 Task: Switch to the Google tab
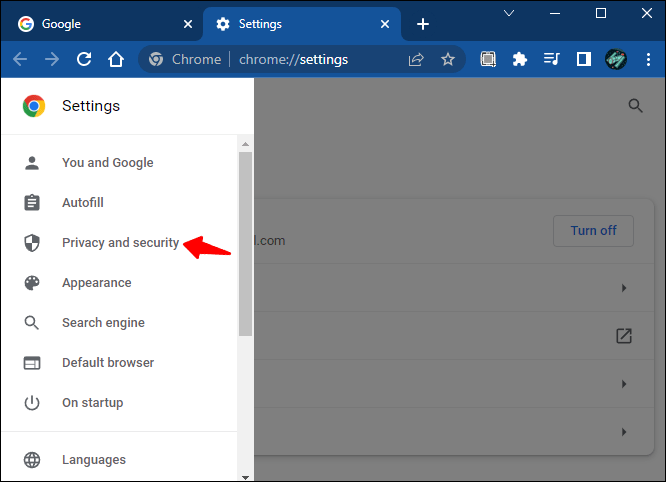102,24
